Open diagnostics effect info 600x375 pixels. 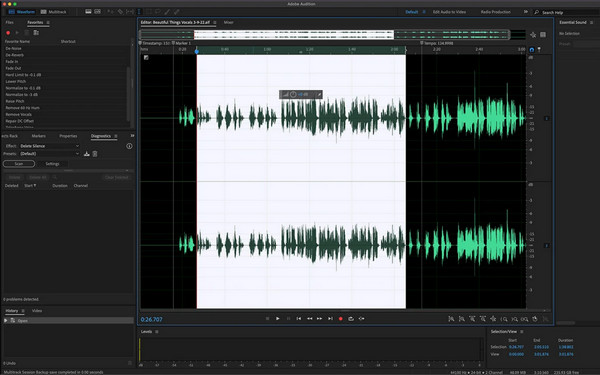129,146
